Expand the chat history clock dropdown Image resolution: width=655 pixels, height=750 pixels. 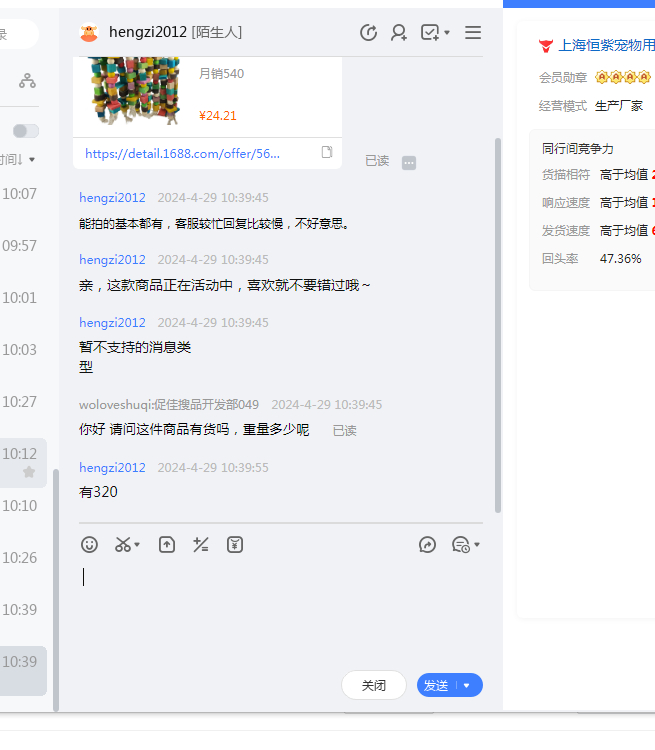pos(466,545)
